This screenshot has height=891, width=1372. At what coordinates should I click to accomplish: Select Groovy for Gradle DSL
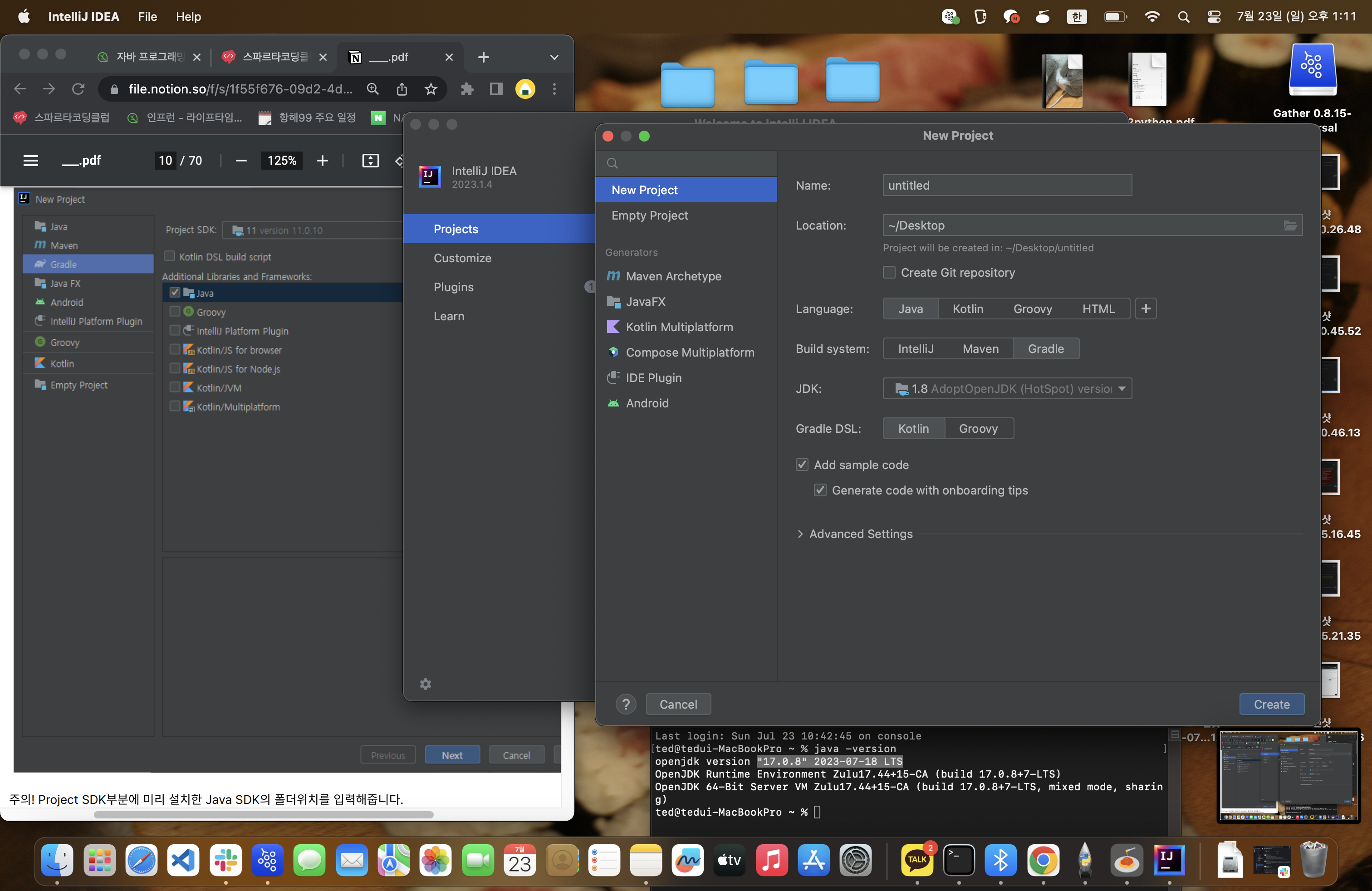tap(978, 428)
